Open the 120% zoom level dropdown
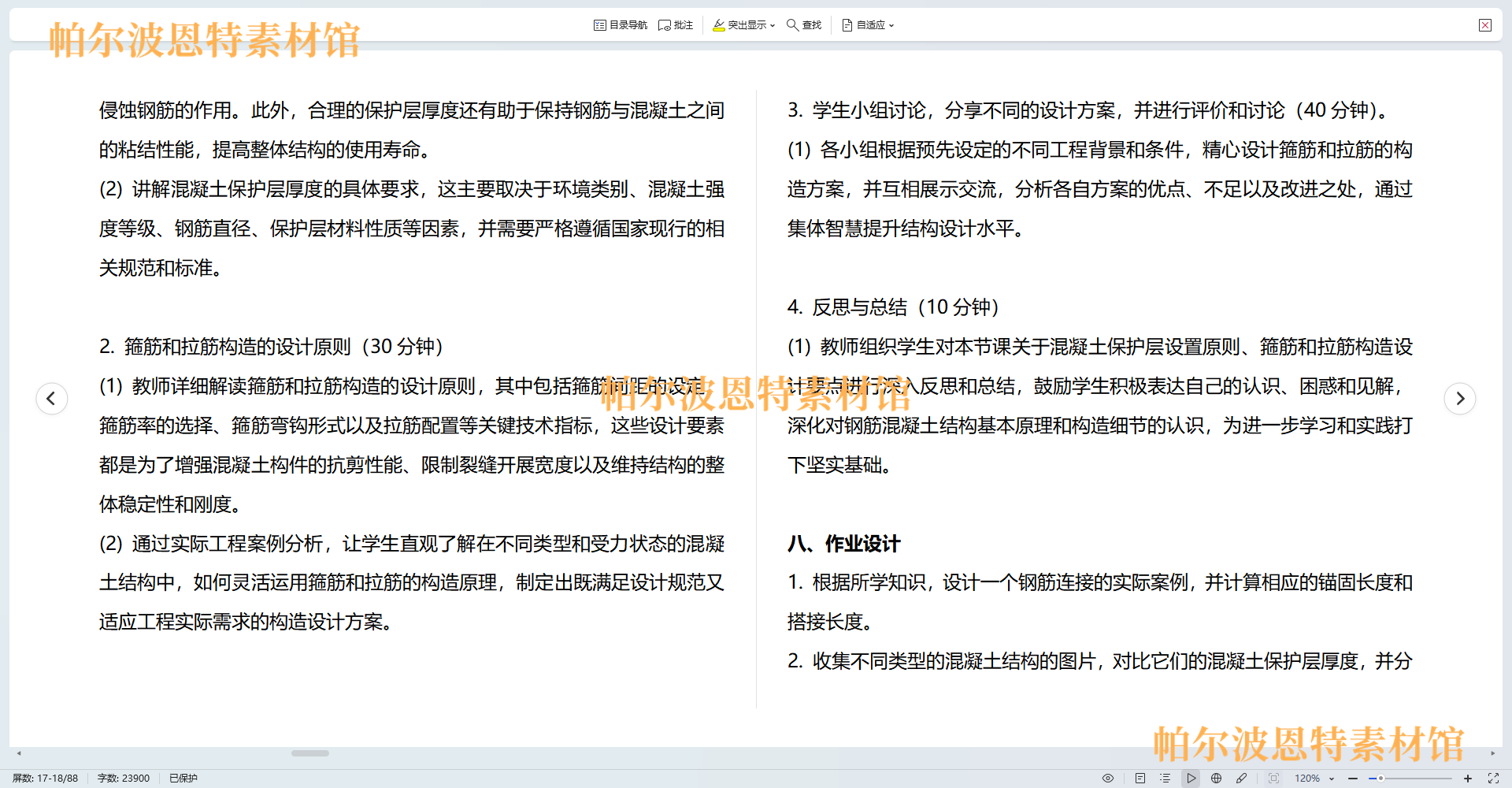Viewport: 1512px width, 788px height. (1314, 778)
